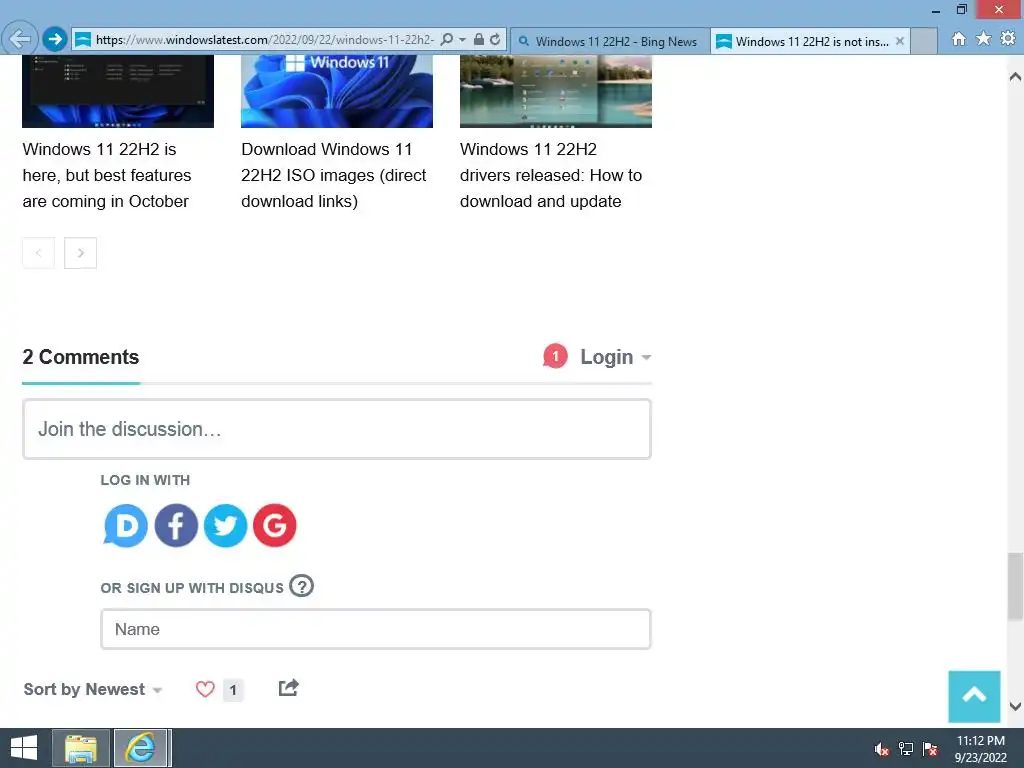Click the address bar URL field
The image size is (1024, 768).
tap(264, 39)
